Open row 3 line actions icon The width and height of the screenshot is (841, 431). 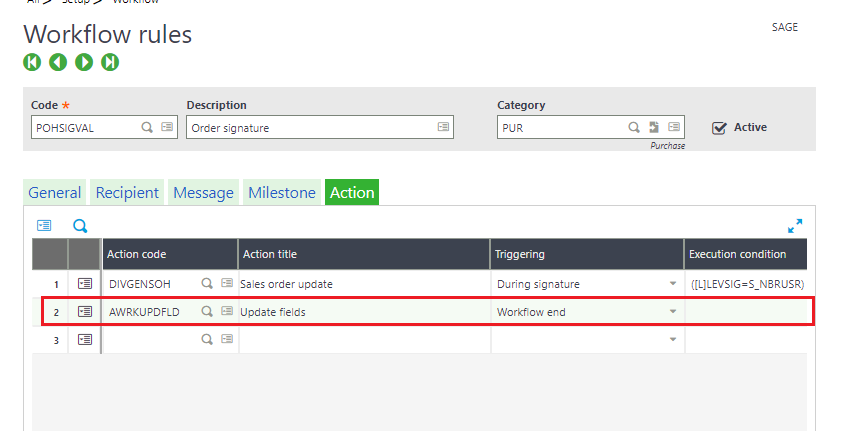tap(85, 339)
